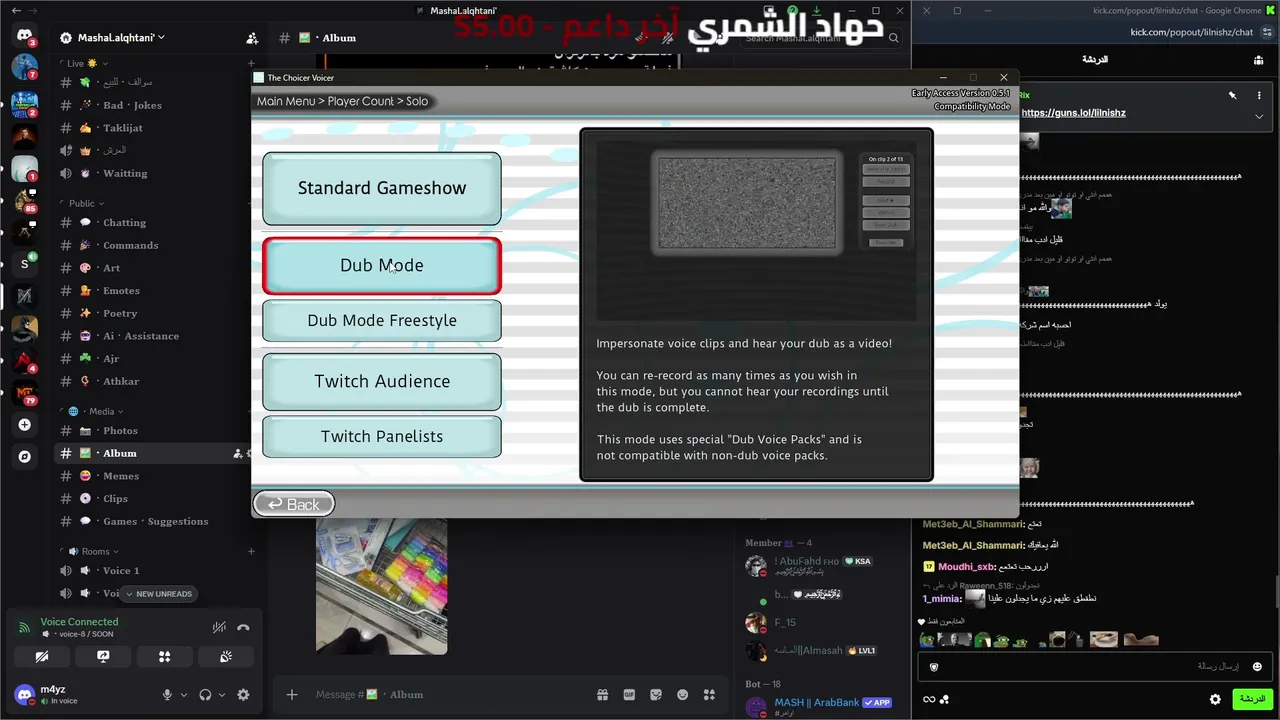The image size is (1280, 720).
Task: Choose the Dub Mode option
Action: [x=382, y=265]
